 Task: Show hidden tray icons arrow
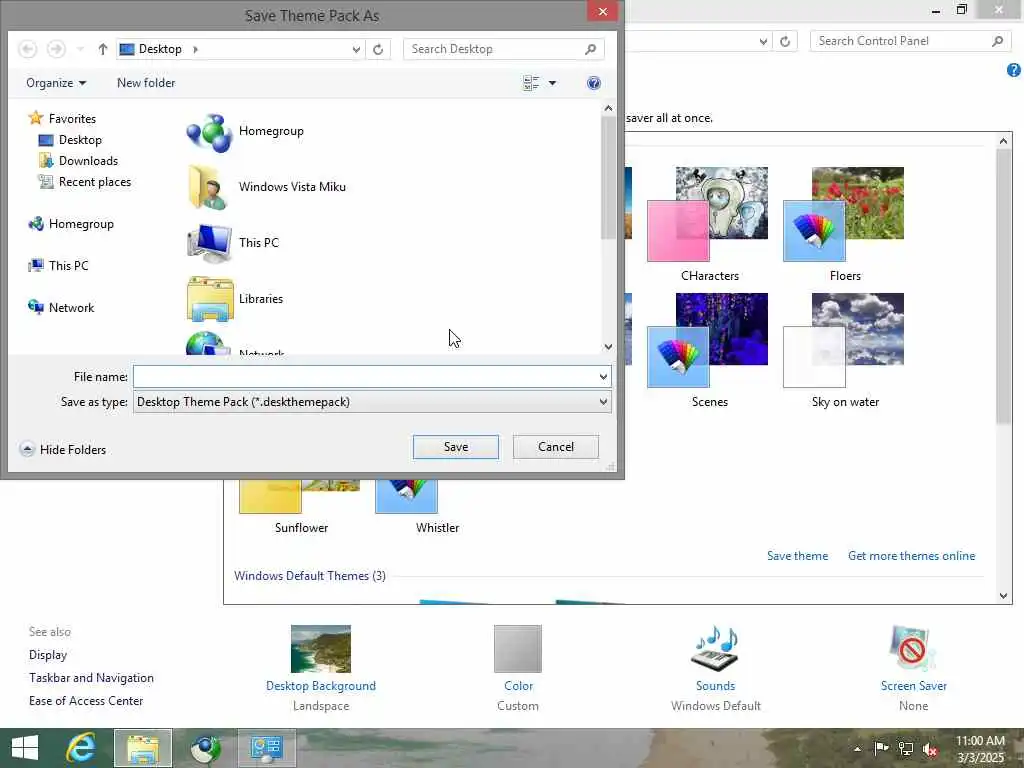pos(857,749)
